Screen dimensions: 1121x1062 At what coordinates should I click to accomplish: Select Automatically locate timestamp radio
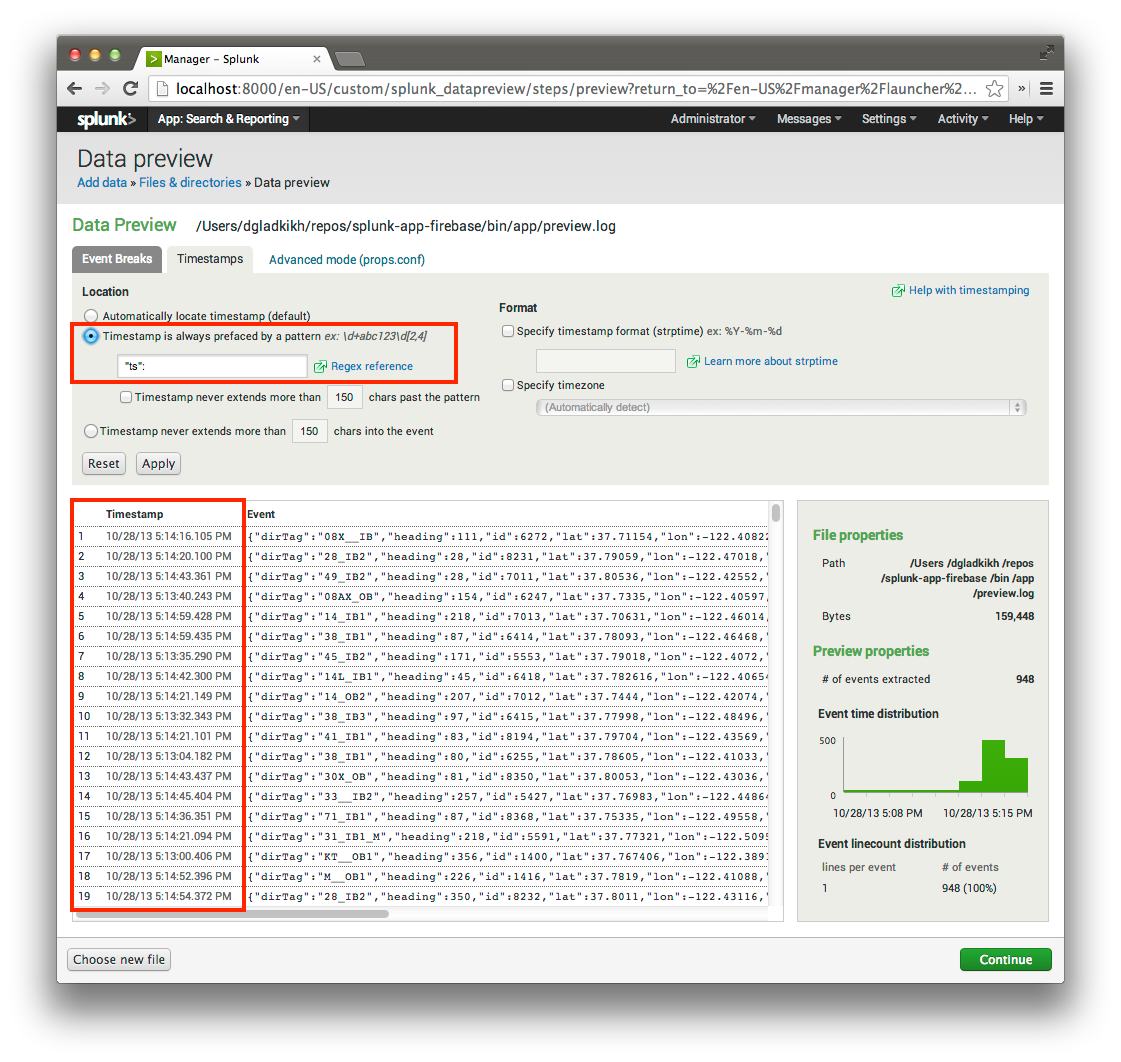pos(91,316)
